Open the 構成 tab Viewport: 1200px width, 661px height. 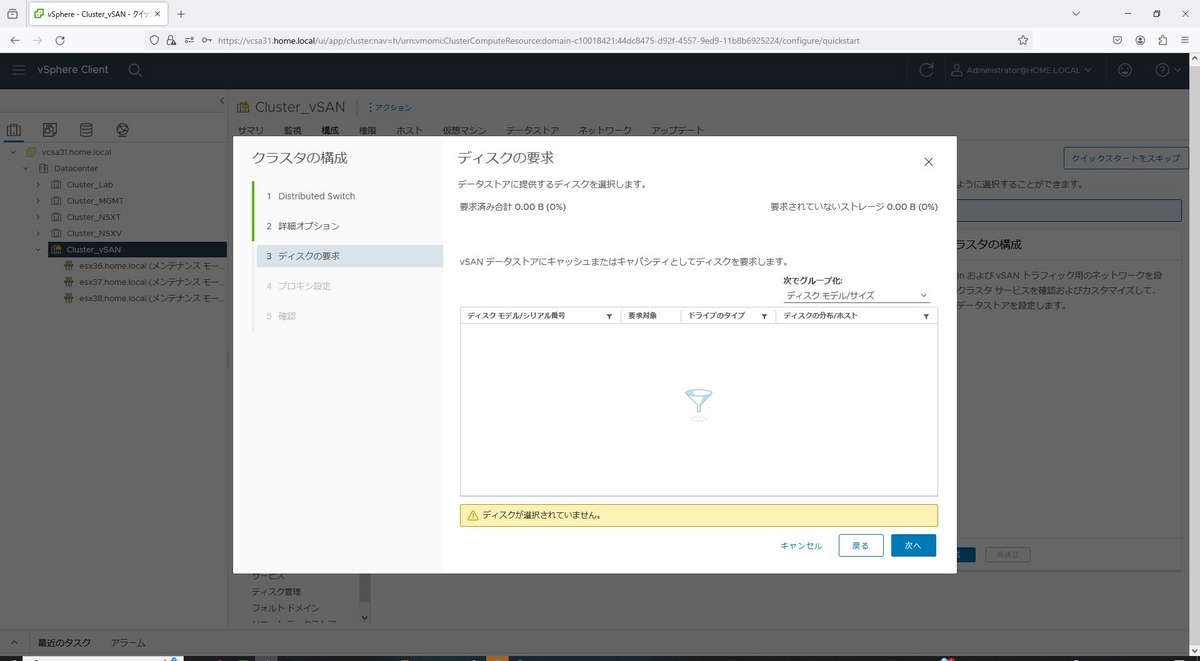(x=330, y=130)
